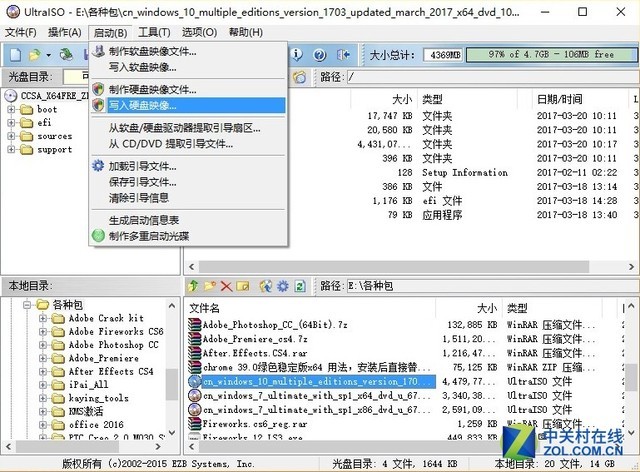Expand the Adobe Crack kit tree node

pos(42,318)
